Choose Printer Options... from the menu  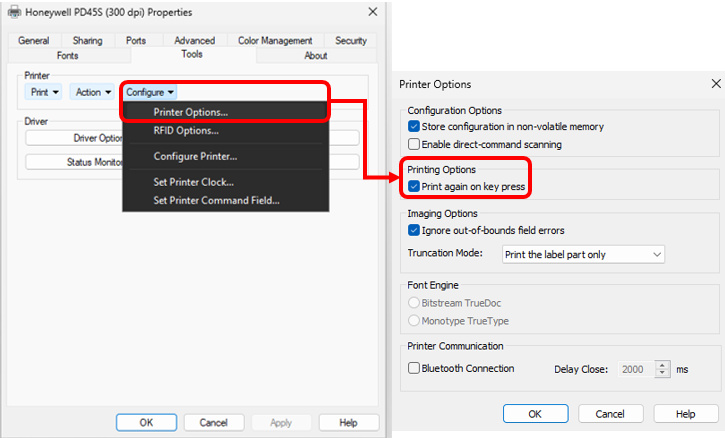pos(226,112)
